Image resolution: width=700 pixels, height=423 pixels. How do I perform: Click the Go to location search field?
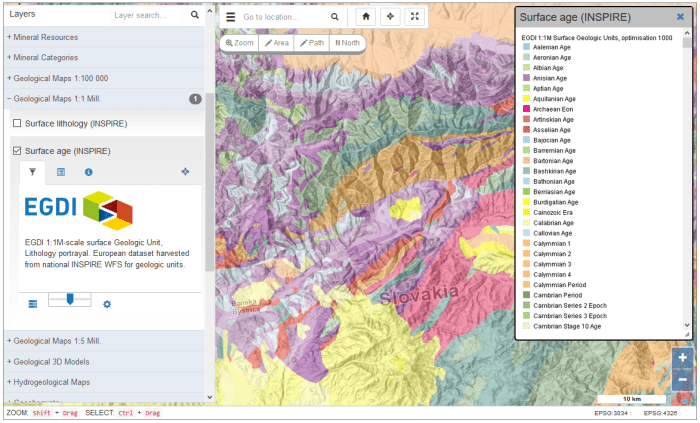click(284, 17)
